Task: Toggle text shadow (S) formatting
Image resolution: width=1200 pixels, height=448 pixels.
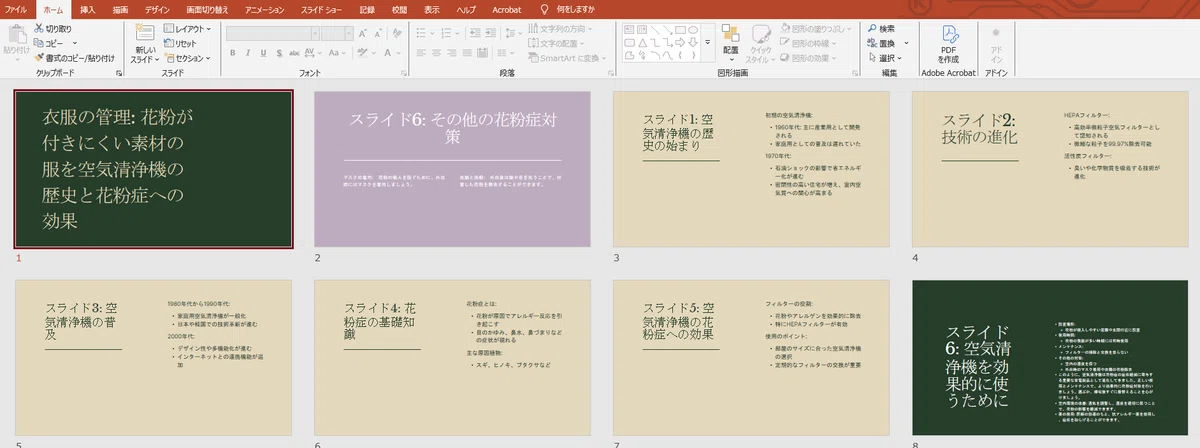Action: click(x=277, y=51)
